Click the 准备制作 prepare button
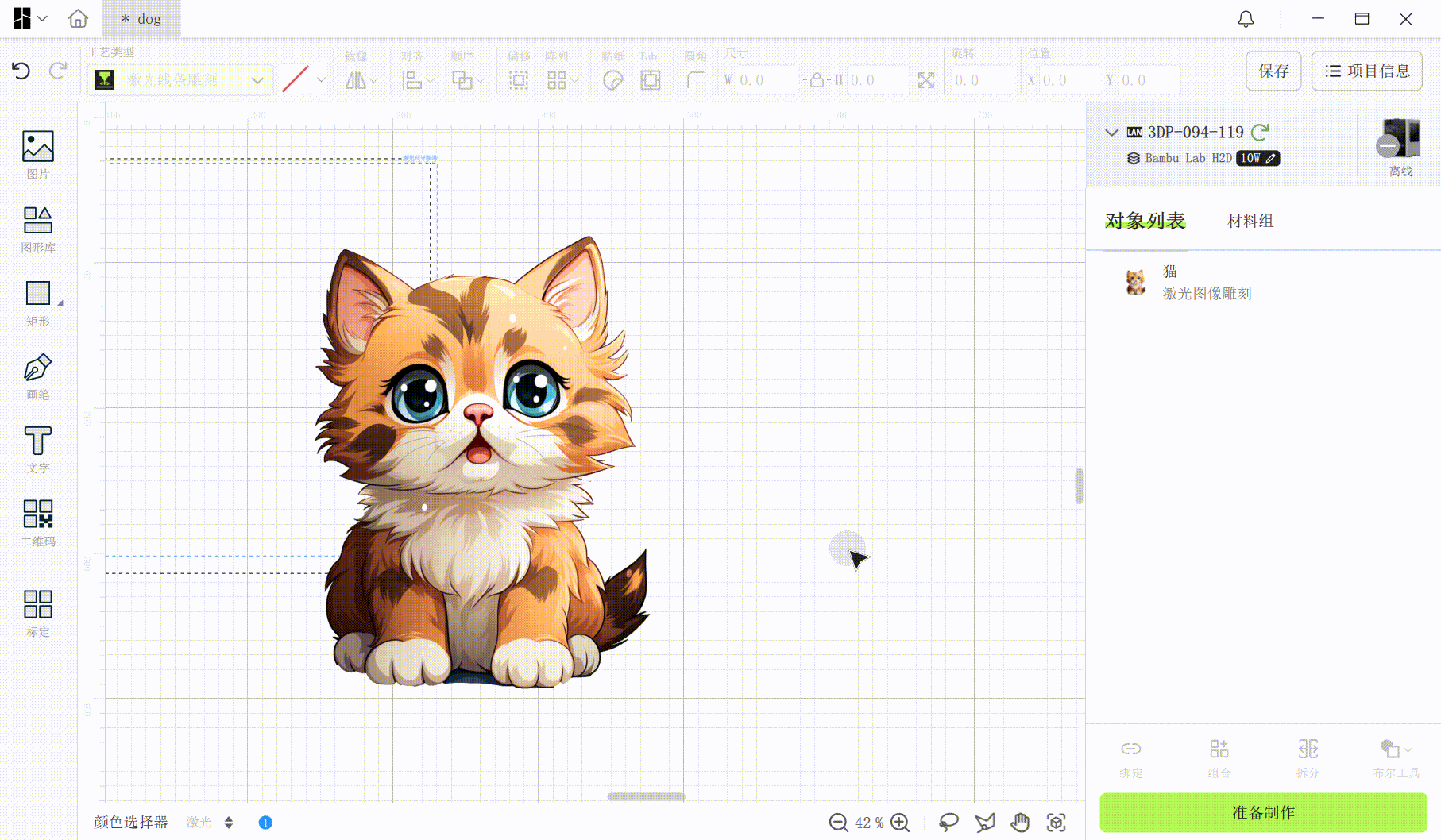 click(x=1263, y=812)
